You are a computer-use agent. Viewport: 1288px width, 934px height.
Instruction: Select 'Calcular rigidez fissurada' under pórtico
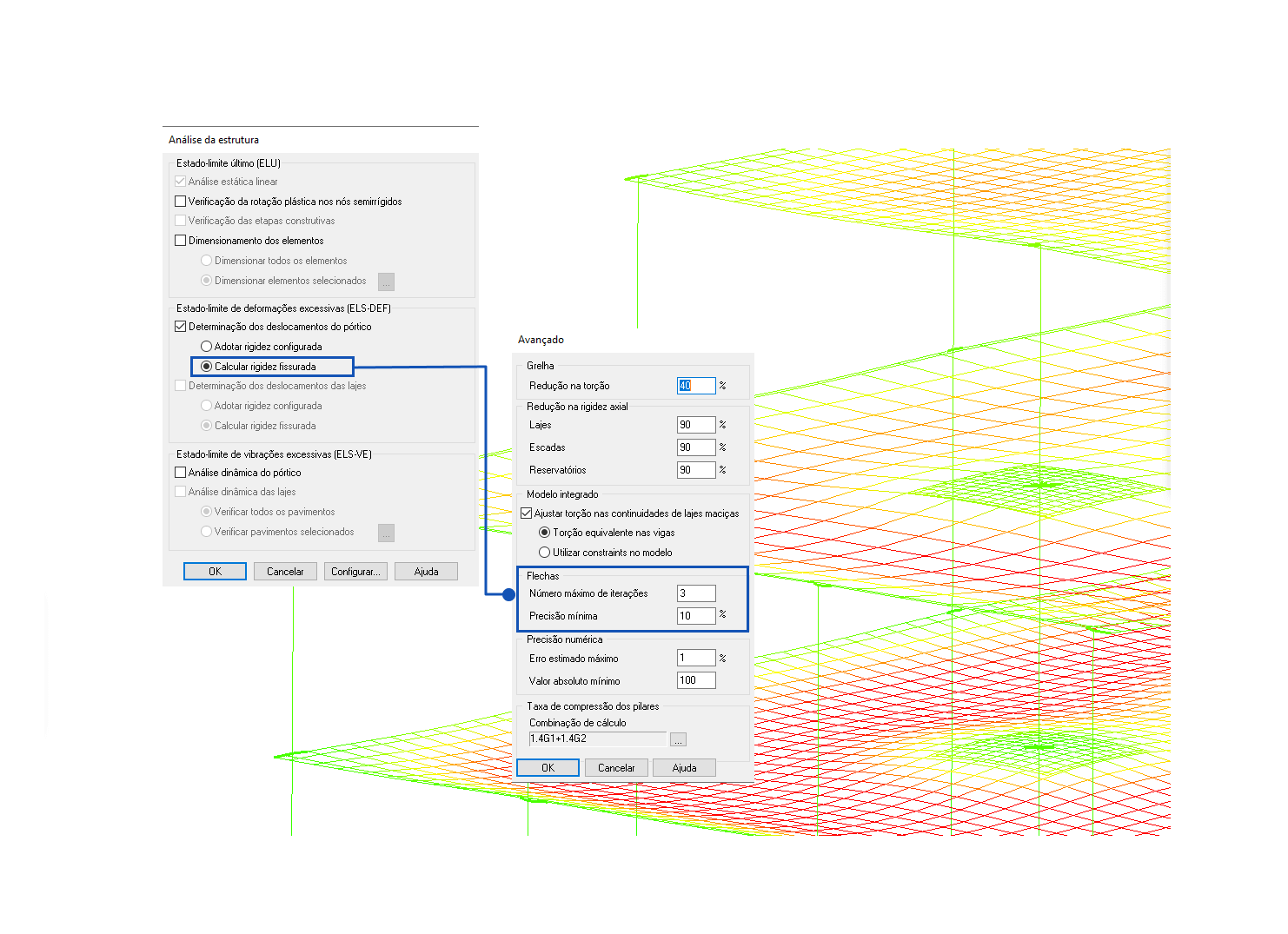[207, 367]
